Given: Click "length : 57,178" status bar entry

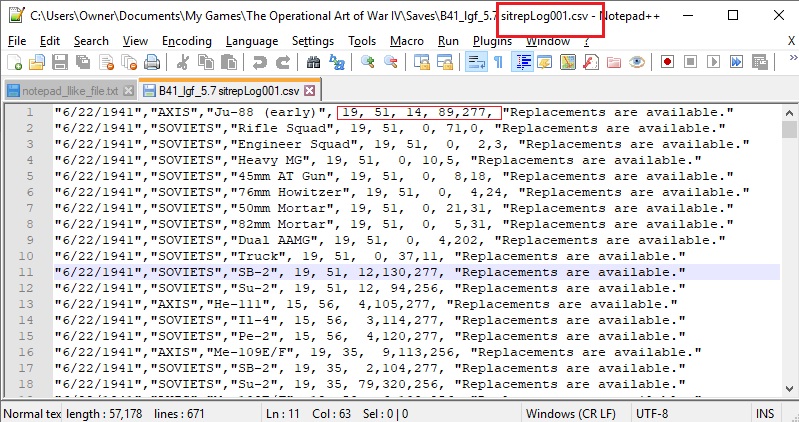Looking at the screenshot, I should coord(104,414).
